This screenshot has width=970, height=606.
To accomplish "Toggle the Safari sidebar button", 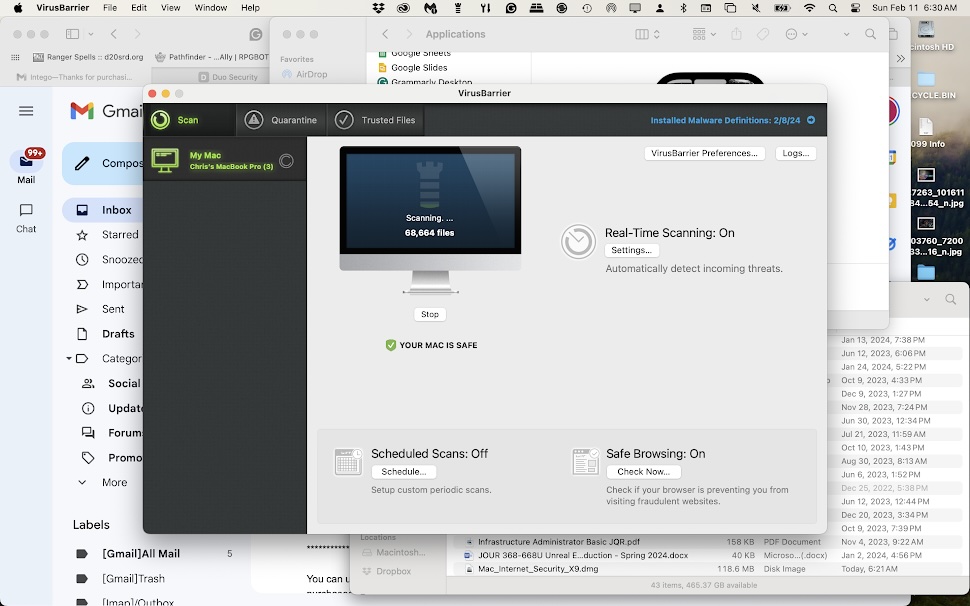I will coord(72,34).
